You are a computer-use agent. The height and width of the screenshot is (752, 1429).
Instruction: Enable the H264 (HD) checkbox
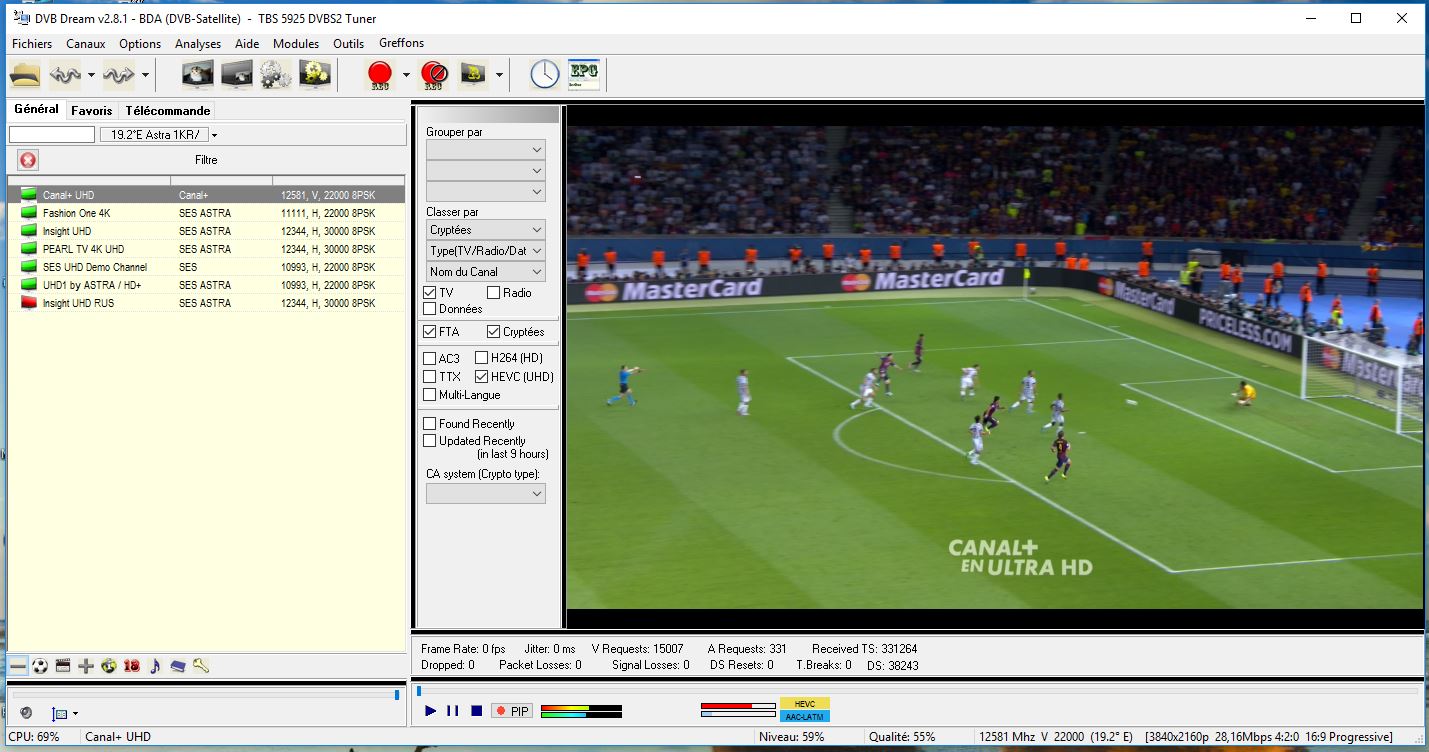pyautogui.click(x=482, y=358)
